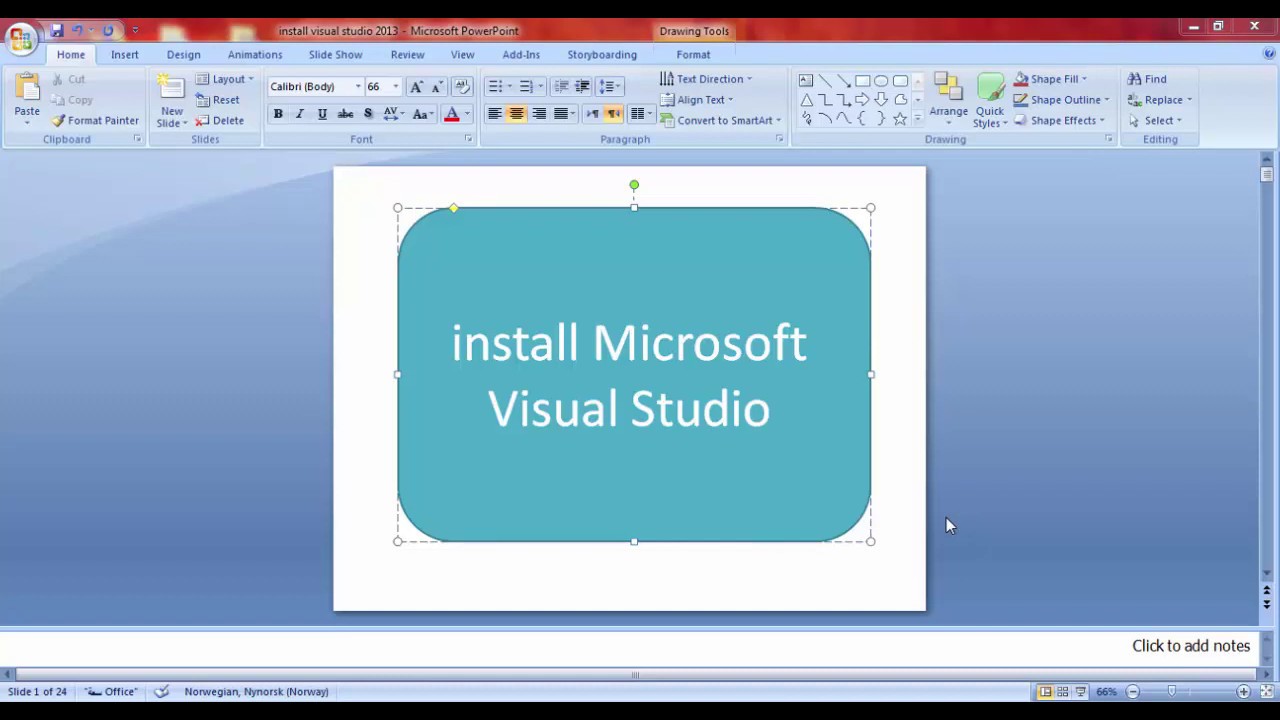Screen dimensions: 1280x720
Task: Switch to the Insert tab
Action: (x=125, y=55)
